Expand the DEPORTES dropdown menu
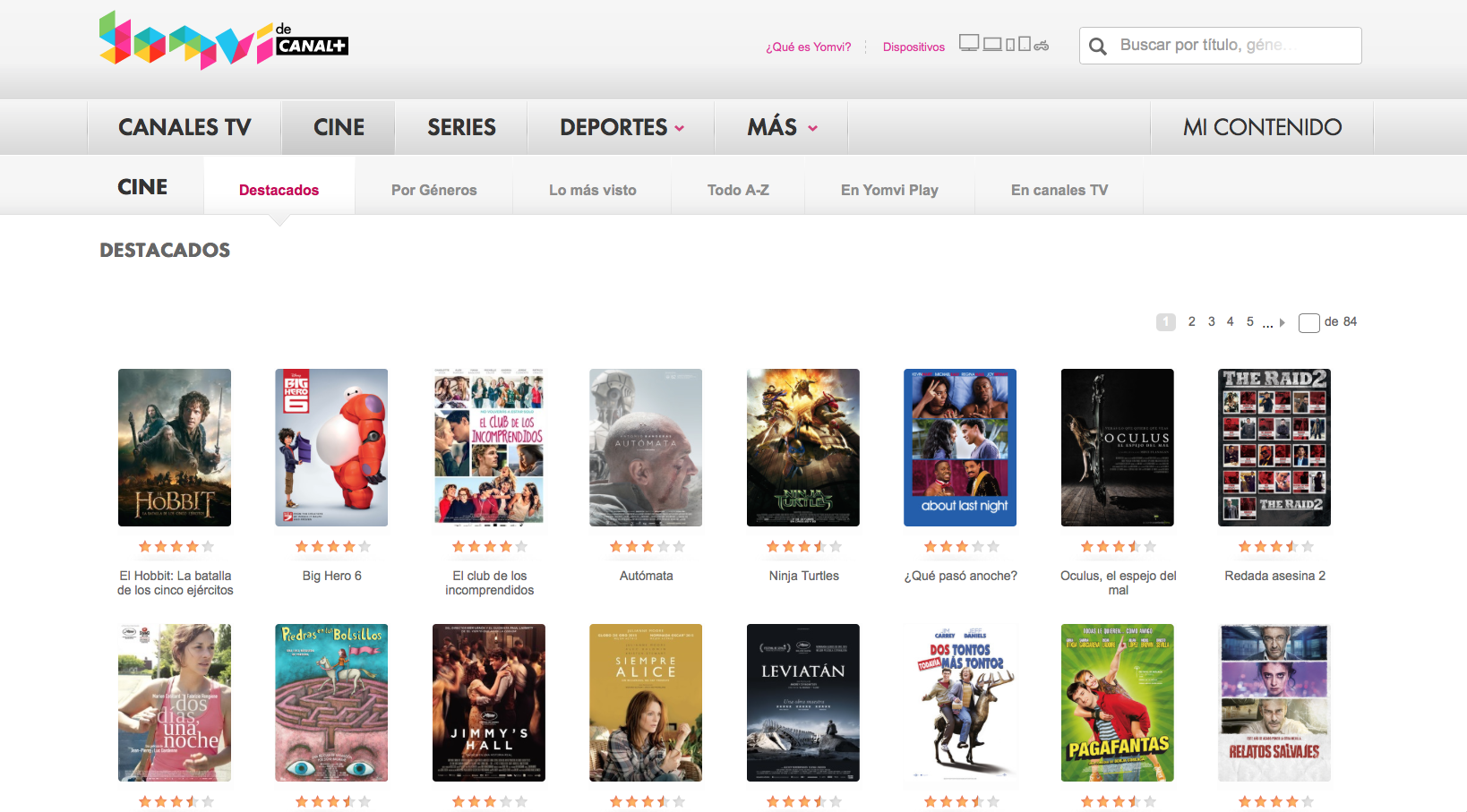The height and width of the screenshot is (812, 1467). (x=622, y=127)
